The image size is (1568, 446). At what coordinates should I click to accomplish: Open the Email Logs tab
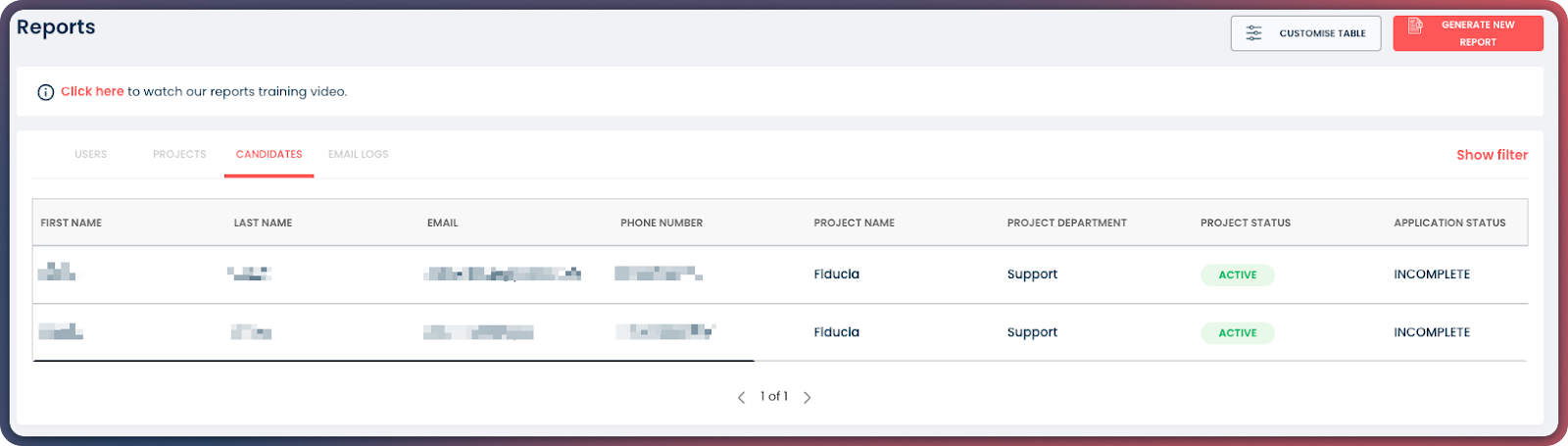click(358, 154)
